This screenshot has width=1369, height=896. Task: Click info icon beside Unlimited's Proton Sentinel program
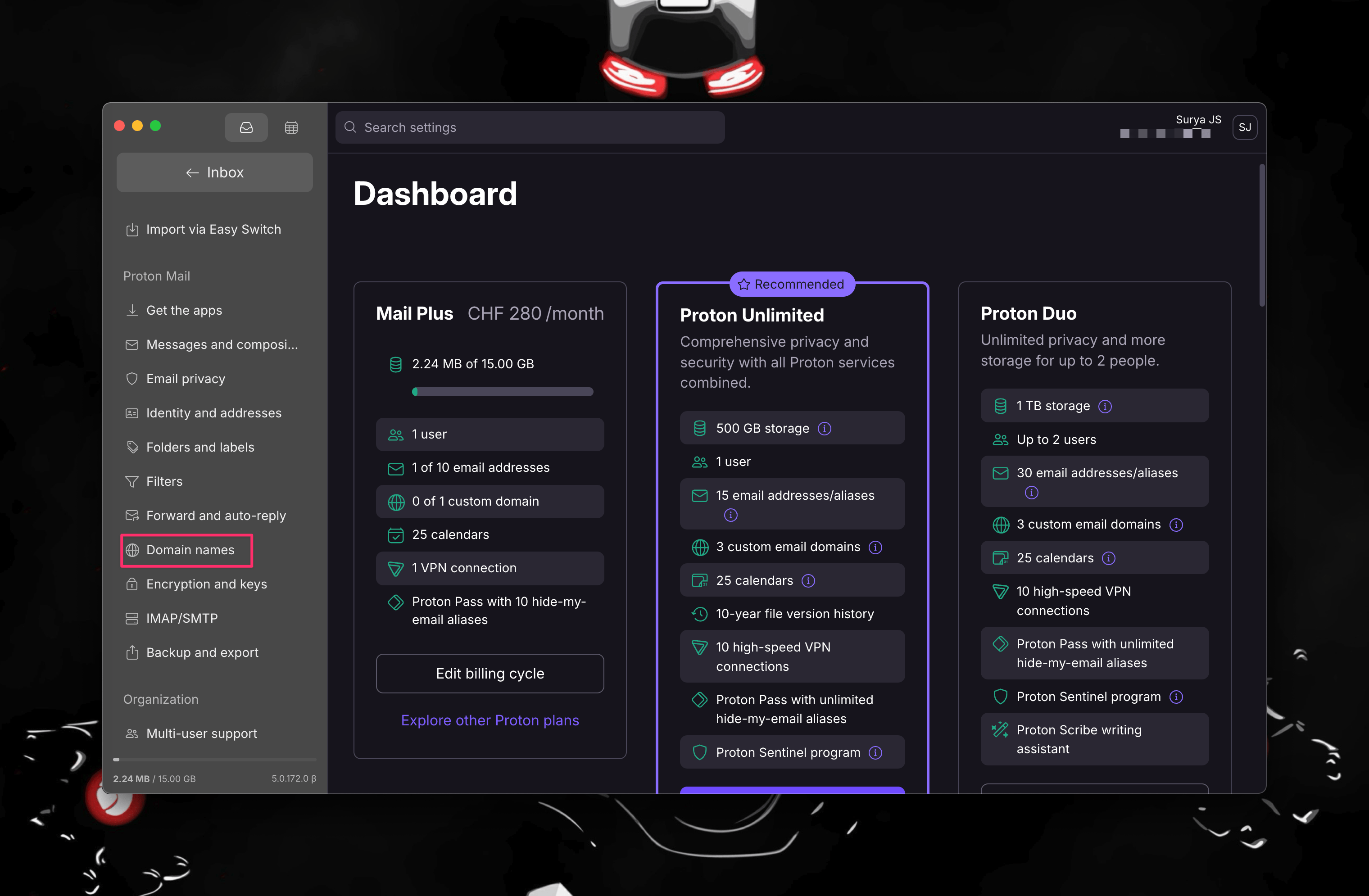point(875,753)
